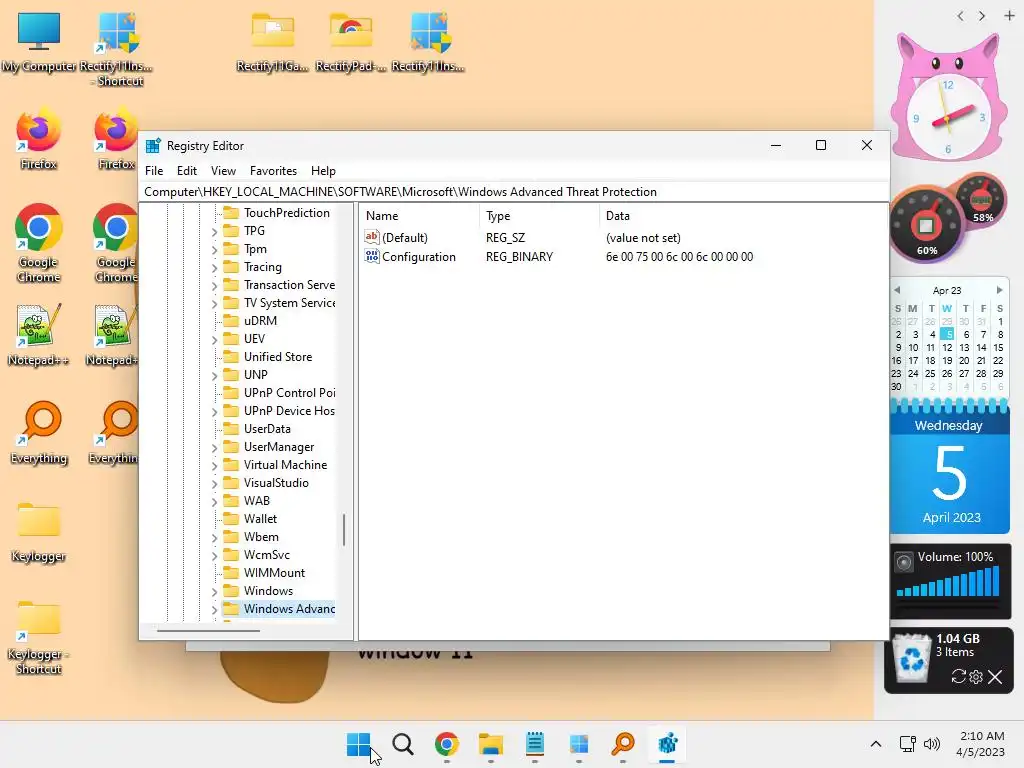Screen dimensions: 1024x768
Task: Show hidden tray icons chevron
Action: pos(876,744)
